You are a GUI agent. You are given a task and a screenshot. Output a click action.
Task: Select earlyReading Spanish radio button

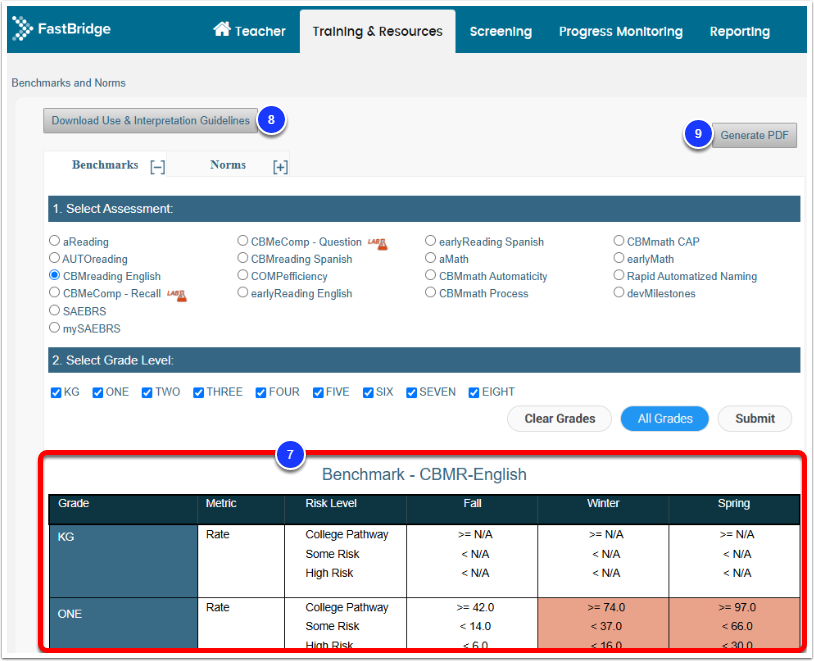point(430,240)
